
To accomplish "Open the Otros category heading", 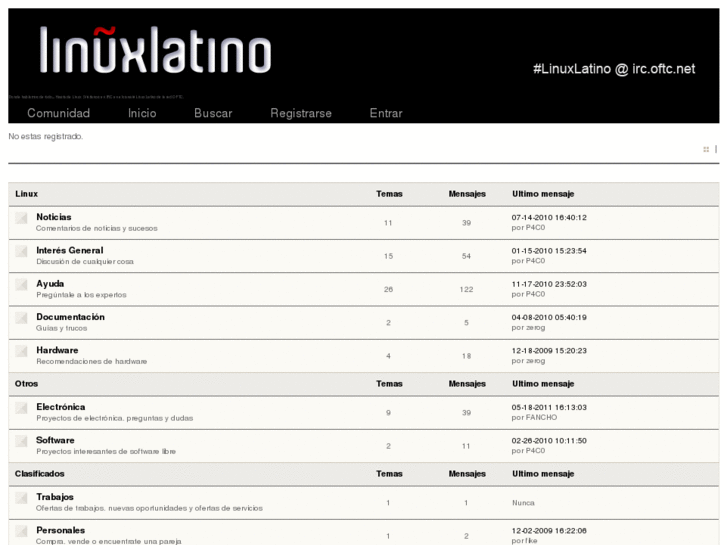I will [26, 384].
